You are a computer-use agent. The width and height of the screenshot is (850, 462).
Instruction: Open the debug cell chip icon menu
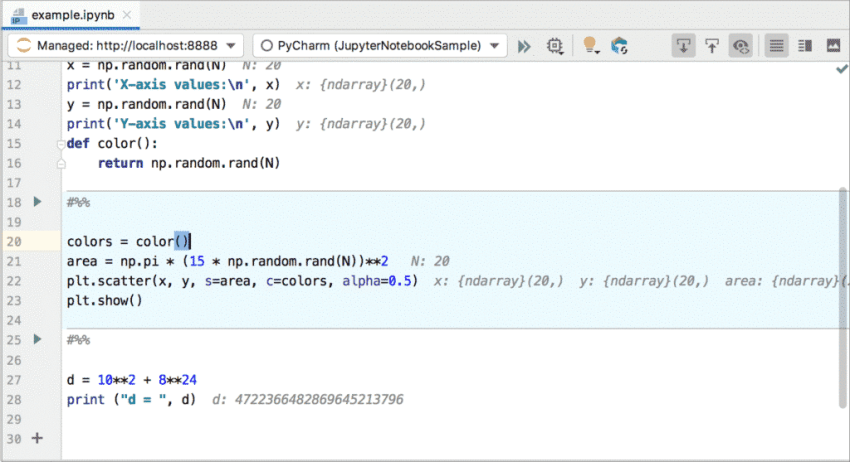[x=554, y=46]
